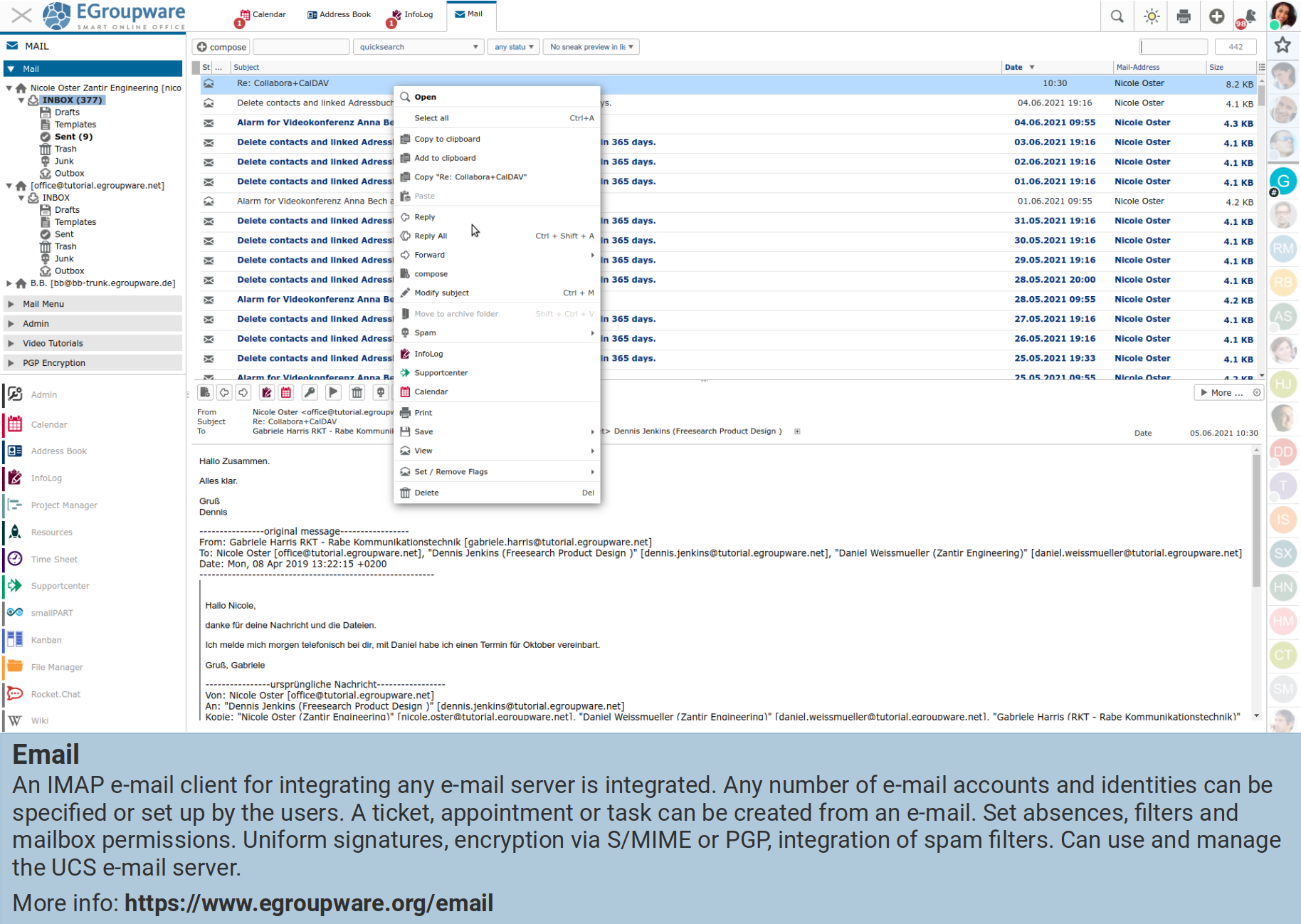Viewport: 1301px width, 924px height.
Task: Click the favorites star icon
Action: pyautogui.click(x=1282, y=46)
